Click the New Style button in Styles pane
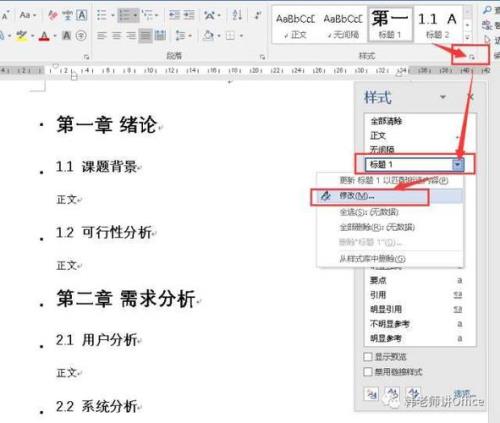The width and height of the screenshot is (500, 423). pos(371,394)
